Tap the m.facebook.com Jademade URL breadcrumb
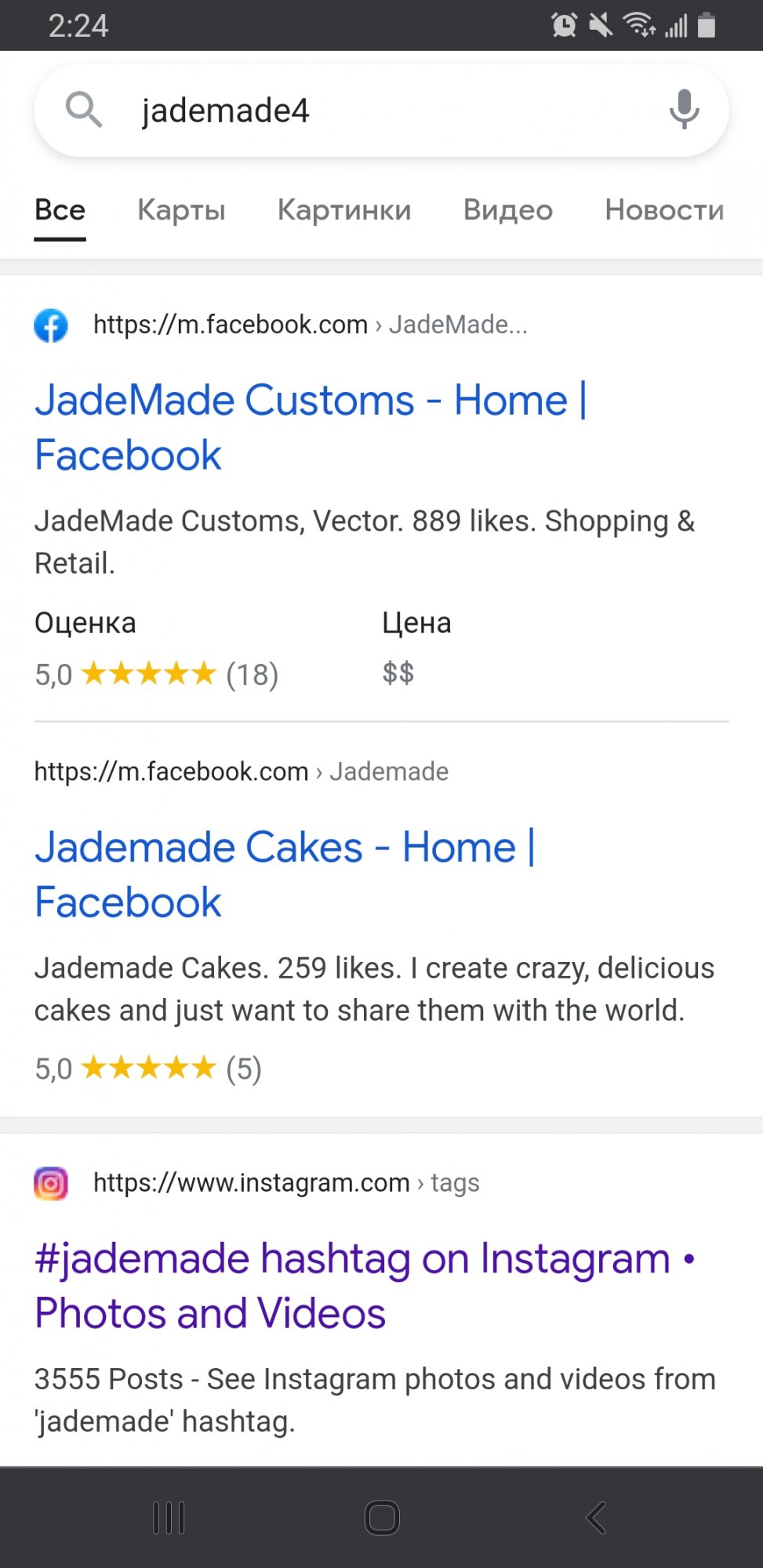Viewport: 763px width, 1568px height. 241,771
